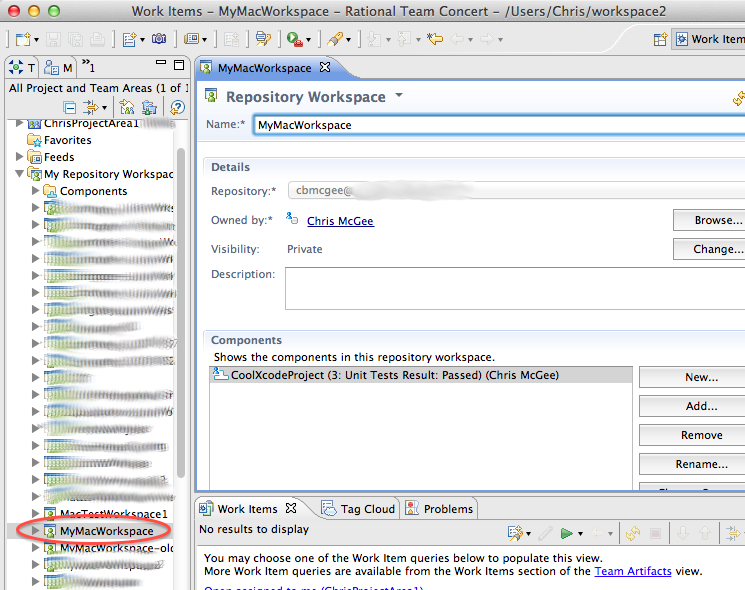This screenshot has width=745, height=590.
Task: Select the CoolXcodeProject component row
Action: 421,375
